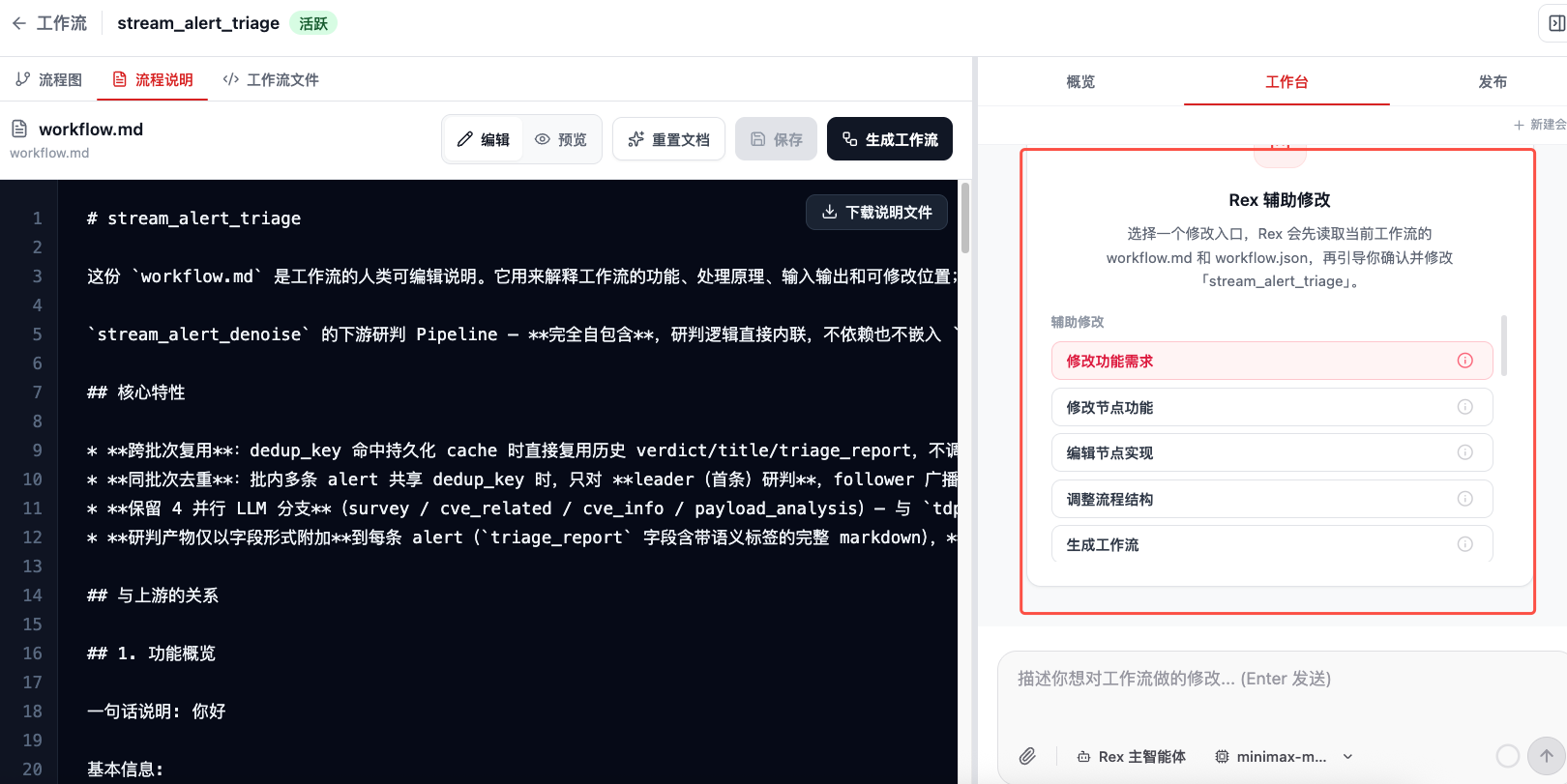Click the '基本信息:' line in the editor

[125, 769]
